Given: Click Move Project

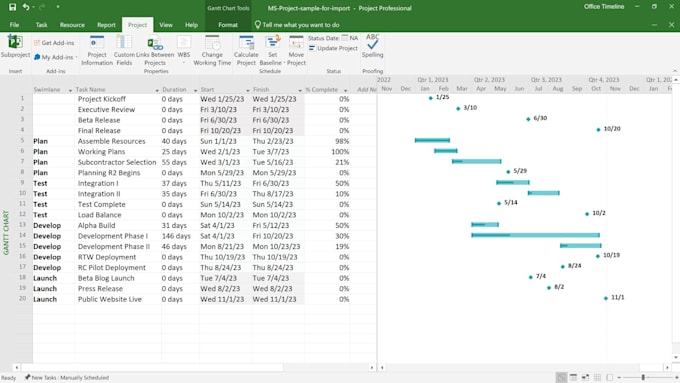Looking at the screenshot, I should [296, 51].
